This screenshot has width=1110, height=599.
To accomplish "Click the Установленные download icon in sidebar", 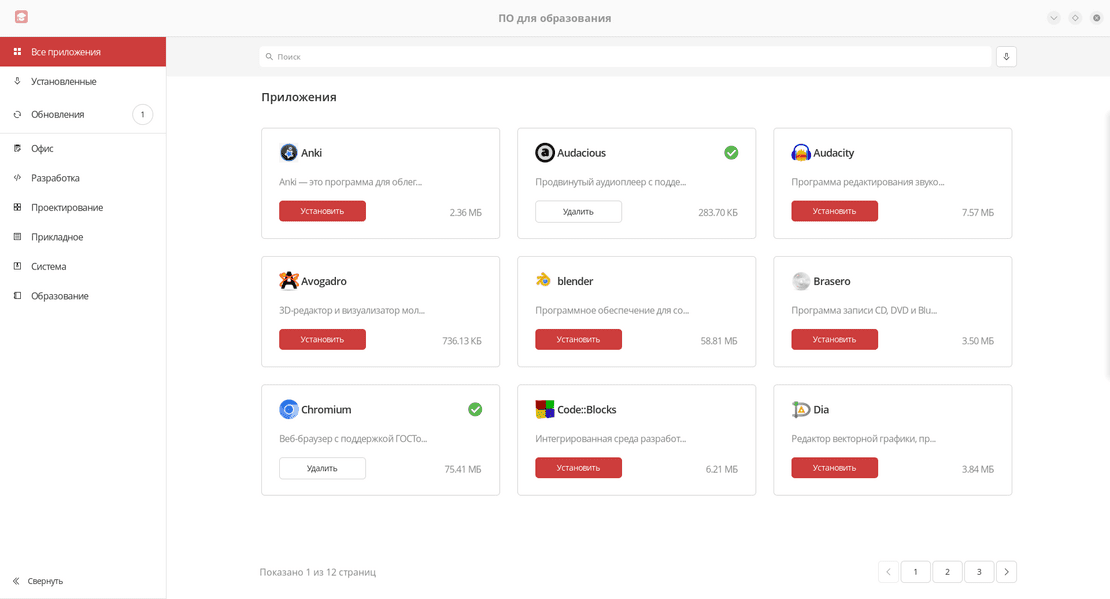I will point(18,81).
